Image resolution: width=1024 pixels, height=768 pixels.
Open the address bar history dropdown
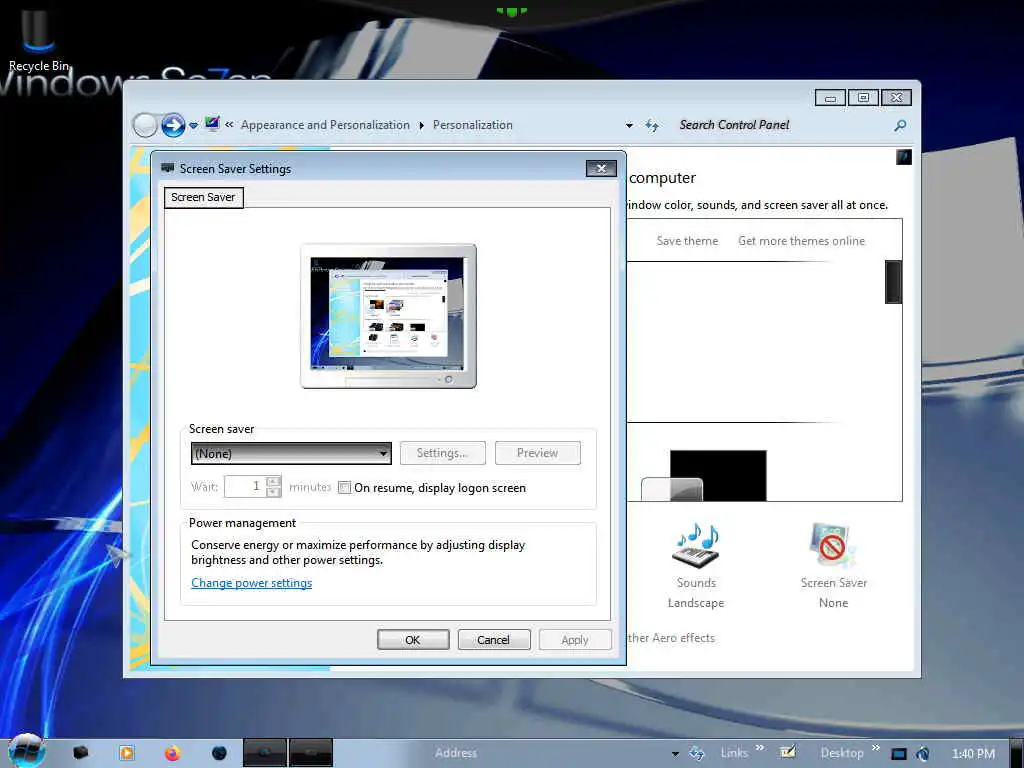(629, 125)
